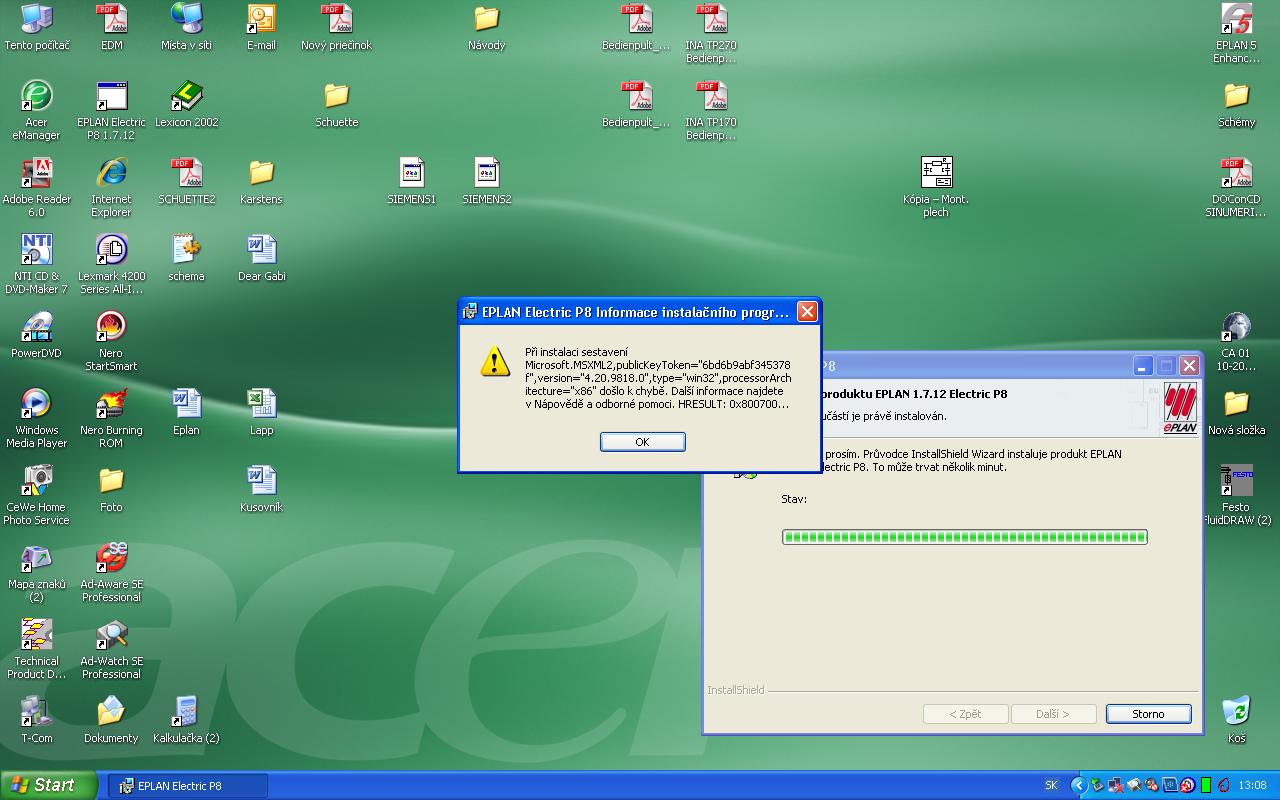Select CeWe Home Photo Service icon

click(37, 496)
